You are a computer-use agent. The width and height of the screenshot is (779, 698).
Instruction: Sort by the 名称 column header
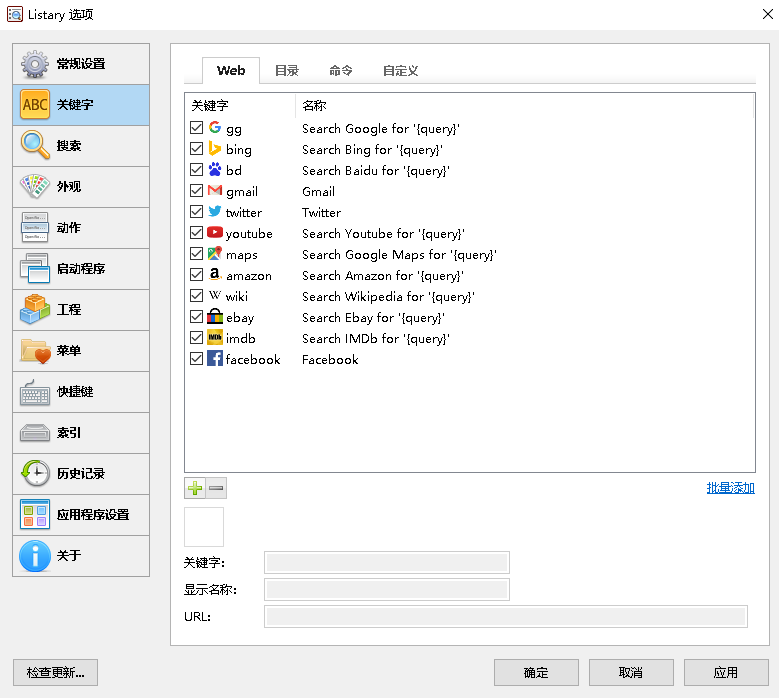coord(525,105)
